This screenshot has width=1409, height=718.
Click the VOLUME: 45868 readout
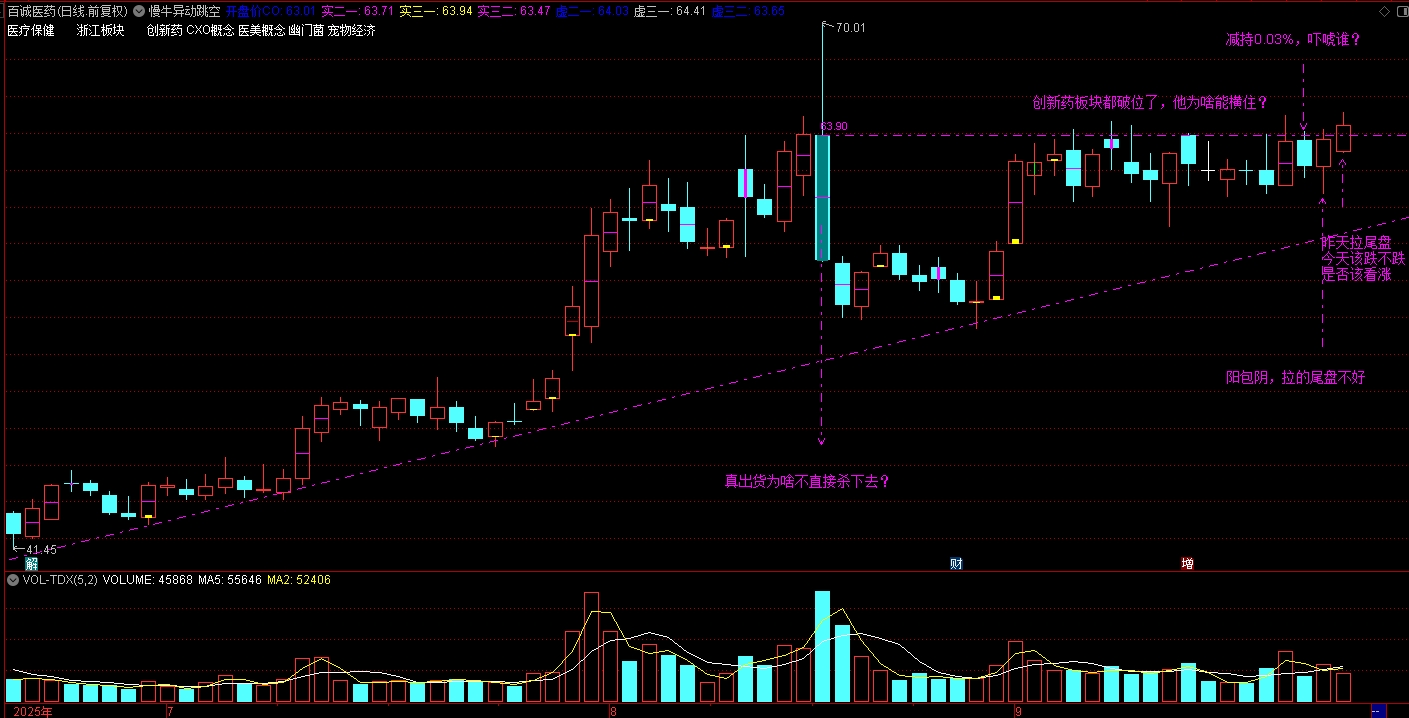click(149, 580)
